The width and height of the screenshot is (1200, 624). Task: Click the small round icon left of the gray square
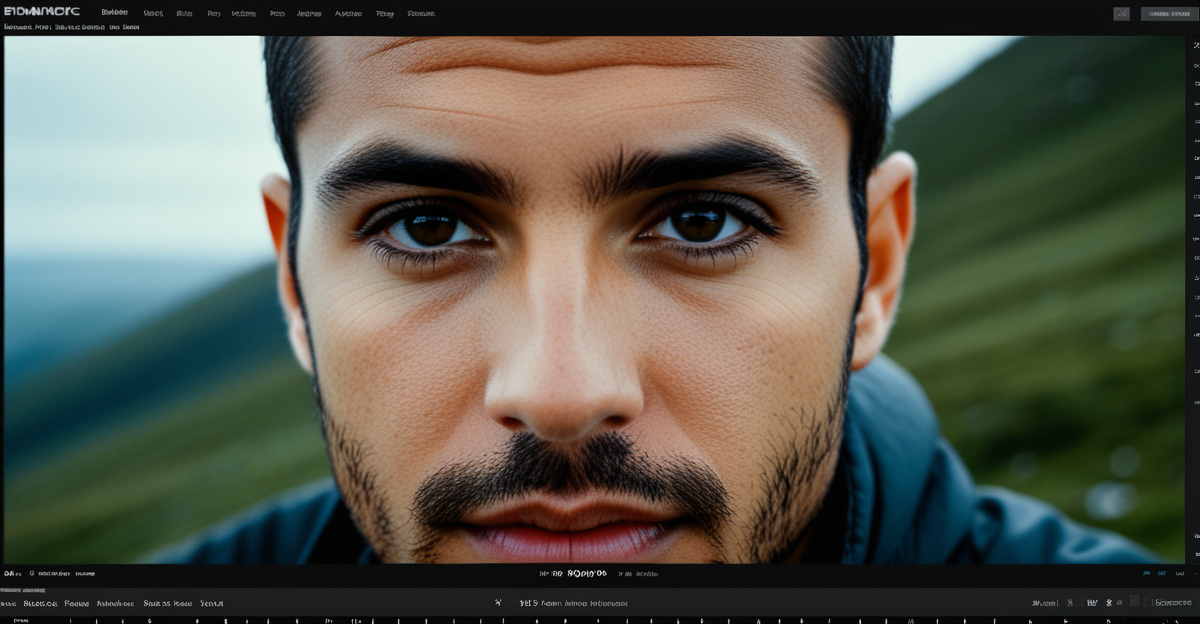[x=1120, y=603]
